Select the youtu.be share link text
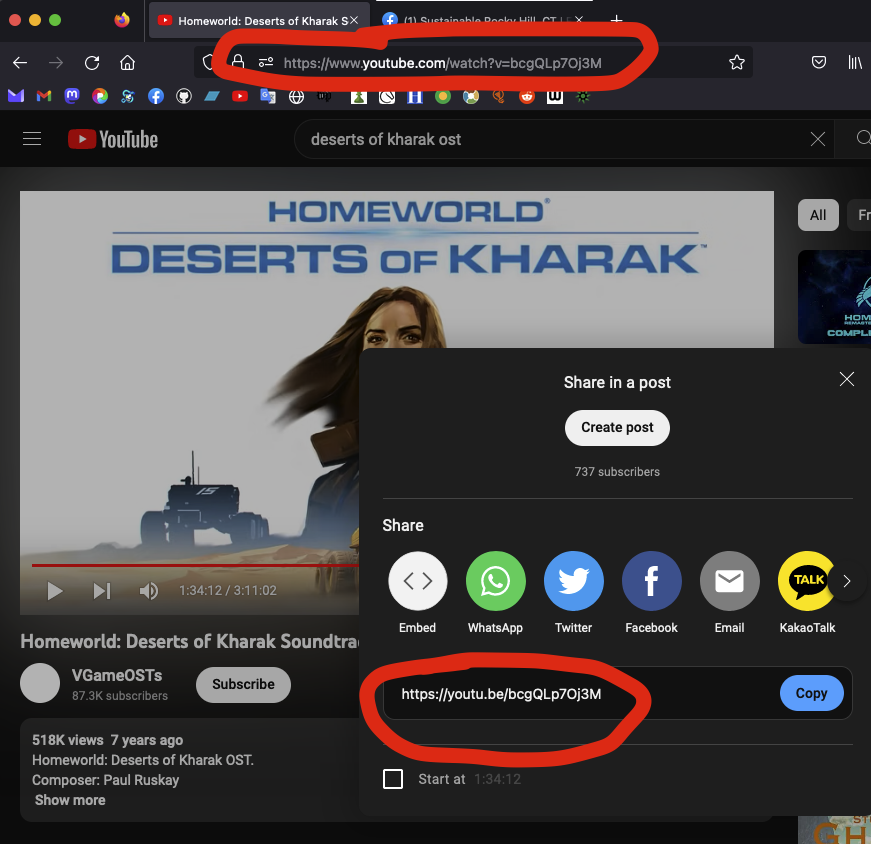 [x=501, y=693]
